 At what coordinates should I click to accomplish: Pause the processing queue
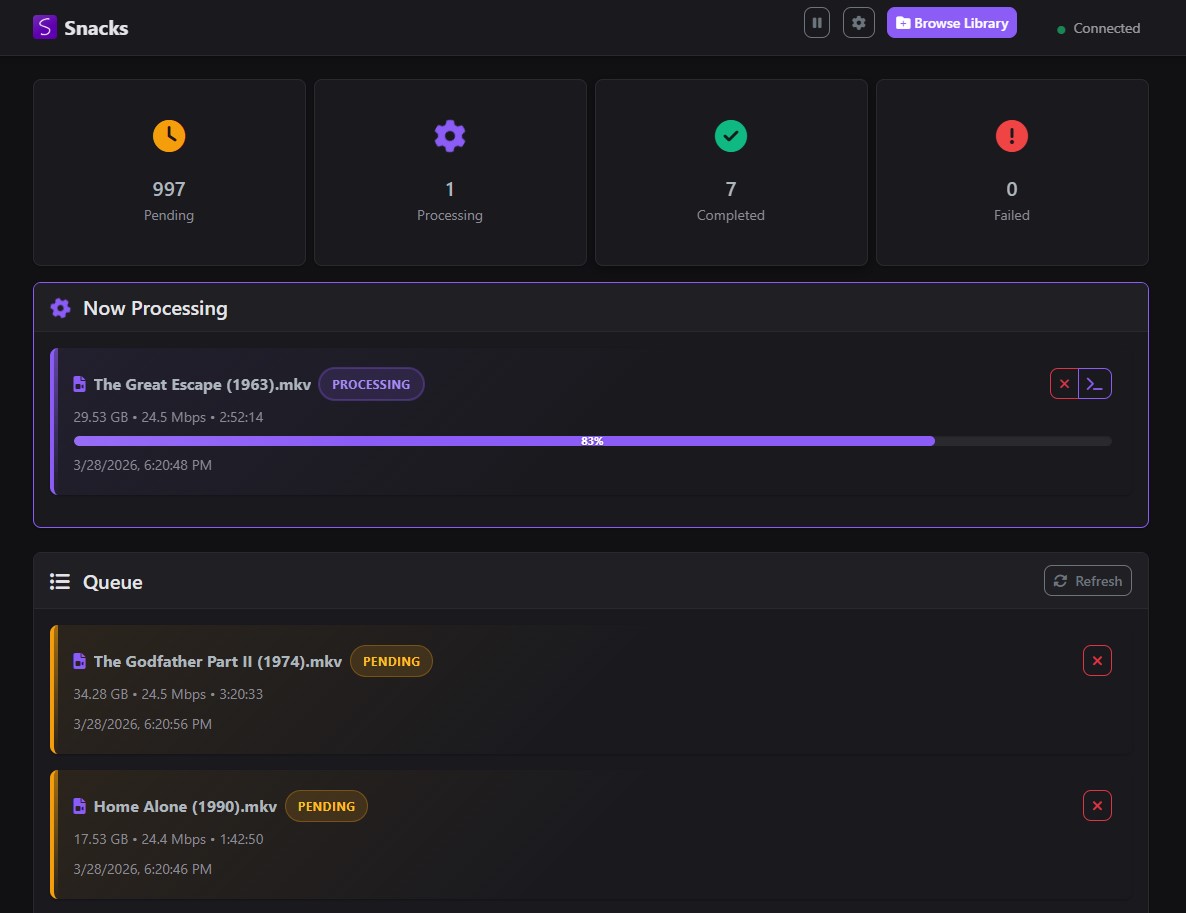click(817, 22)
